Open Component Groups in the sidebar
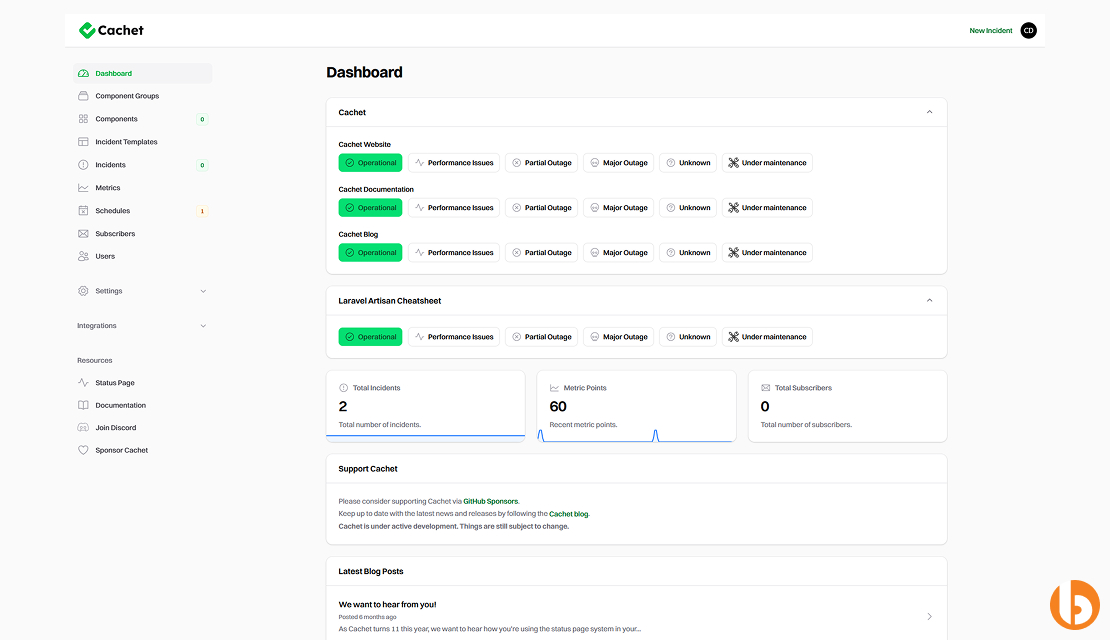 [x=142, y=96]
